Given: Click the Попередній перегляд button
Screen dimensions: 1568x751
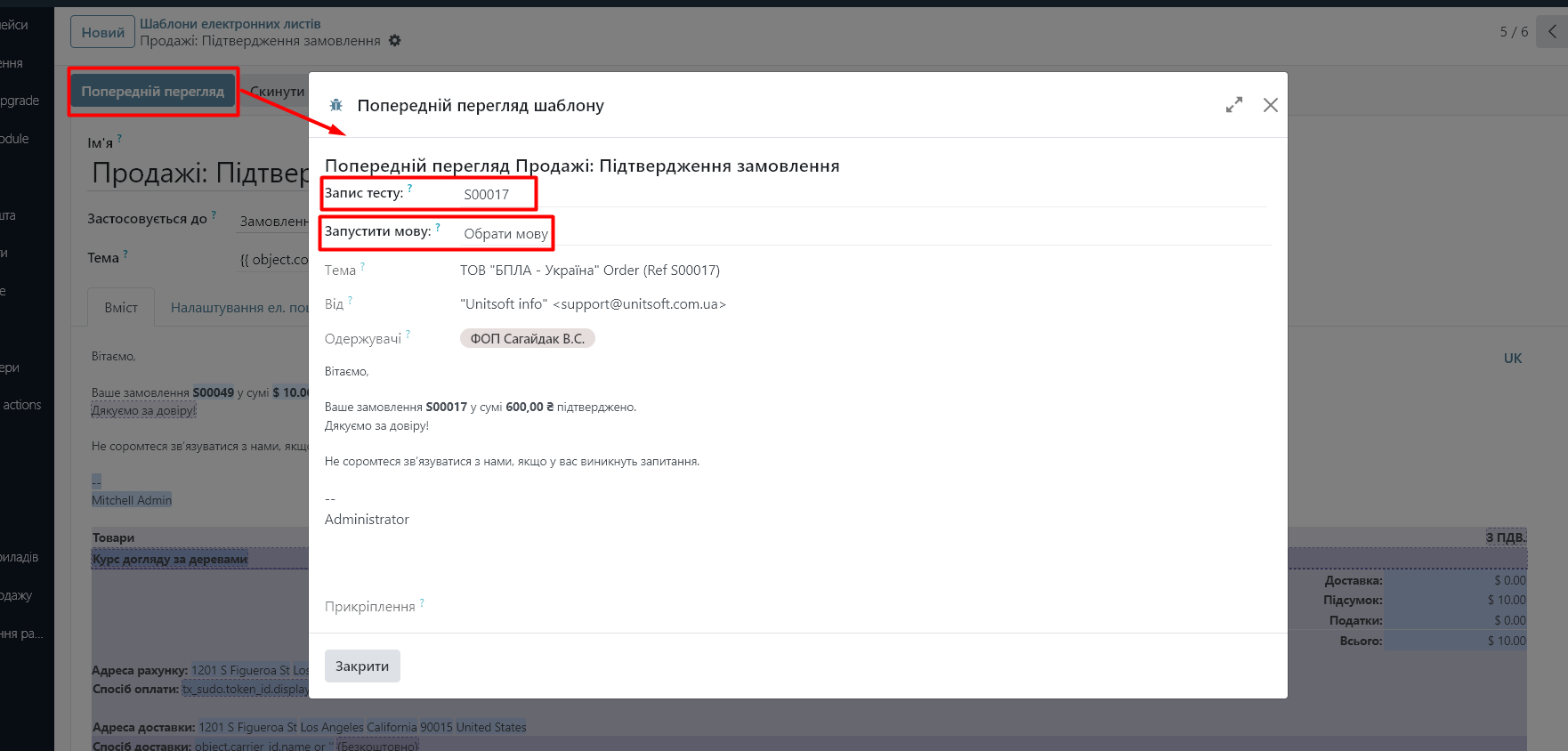Looking at the screenshot, I should pos(153,92).
